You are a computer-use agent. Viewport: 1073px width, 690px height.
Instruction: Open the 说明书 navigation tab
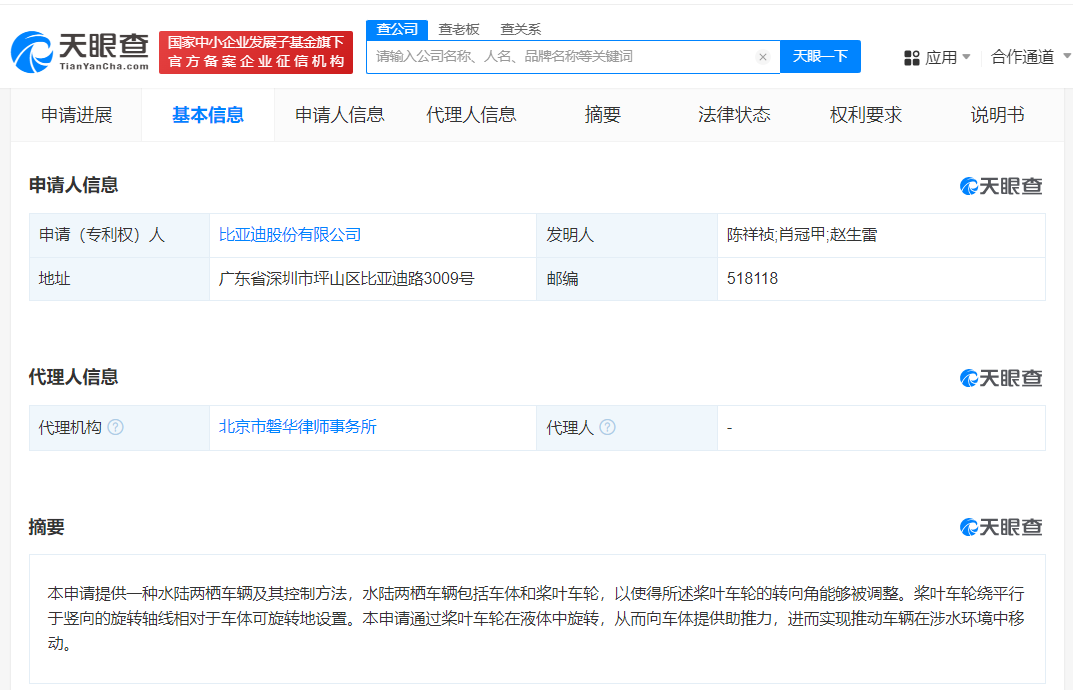[x=997, y=115]
